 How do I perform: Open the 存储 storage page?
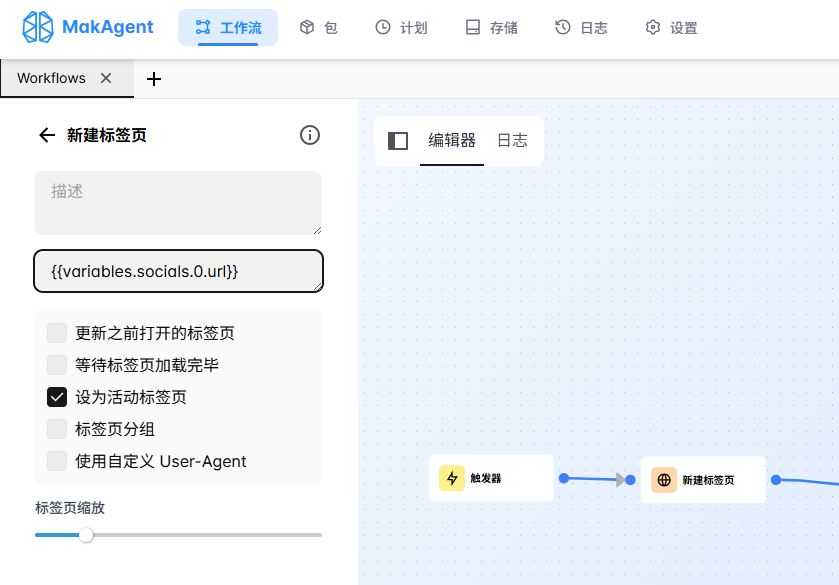click(489, 28)
